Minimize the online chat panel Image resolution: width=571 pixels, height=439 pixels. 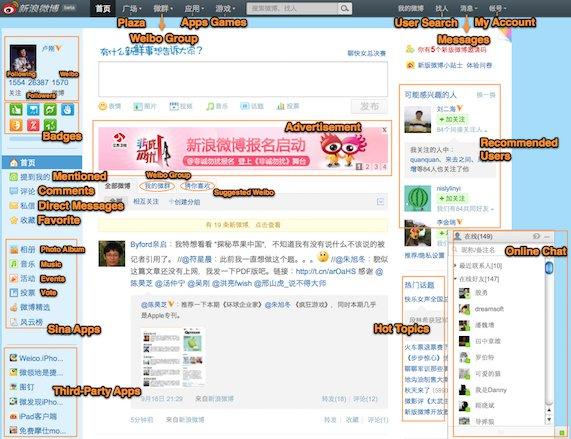(547, 237)
